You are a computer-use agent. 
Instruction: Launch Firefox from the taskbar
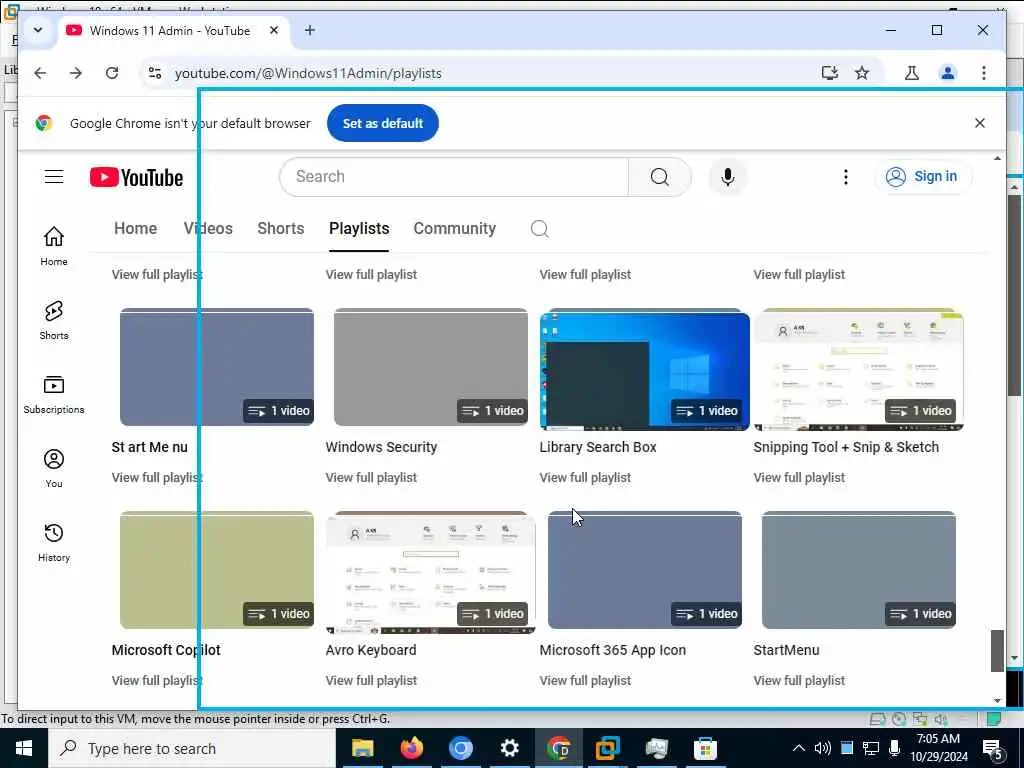click(x=411, y=748)
